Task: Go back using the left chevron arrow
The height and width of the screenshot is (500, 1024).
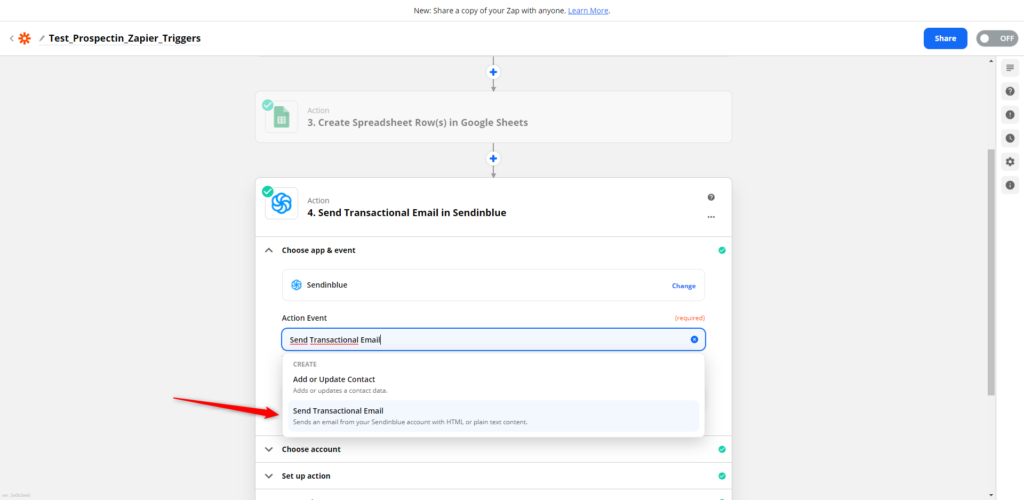Action: coord(11,39)
